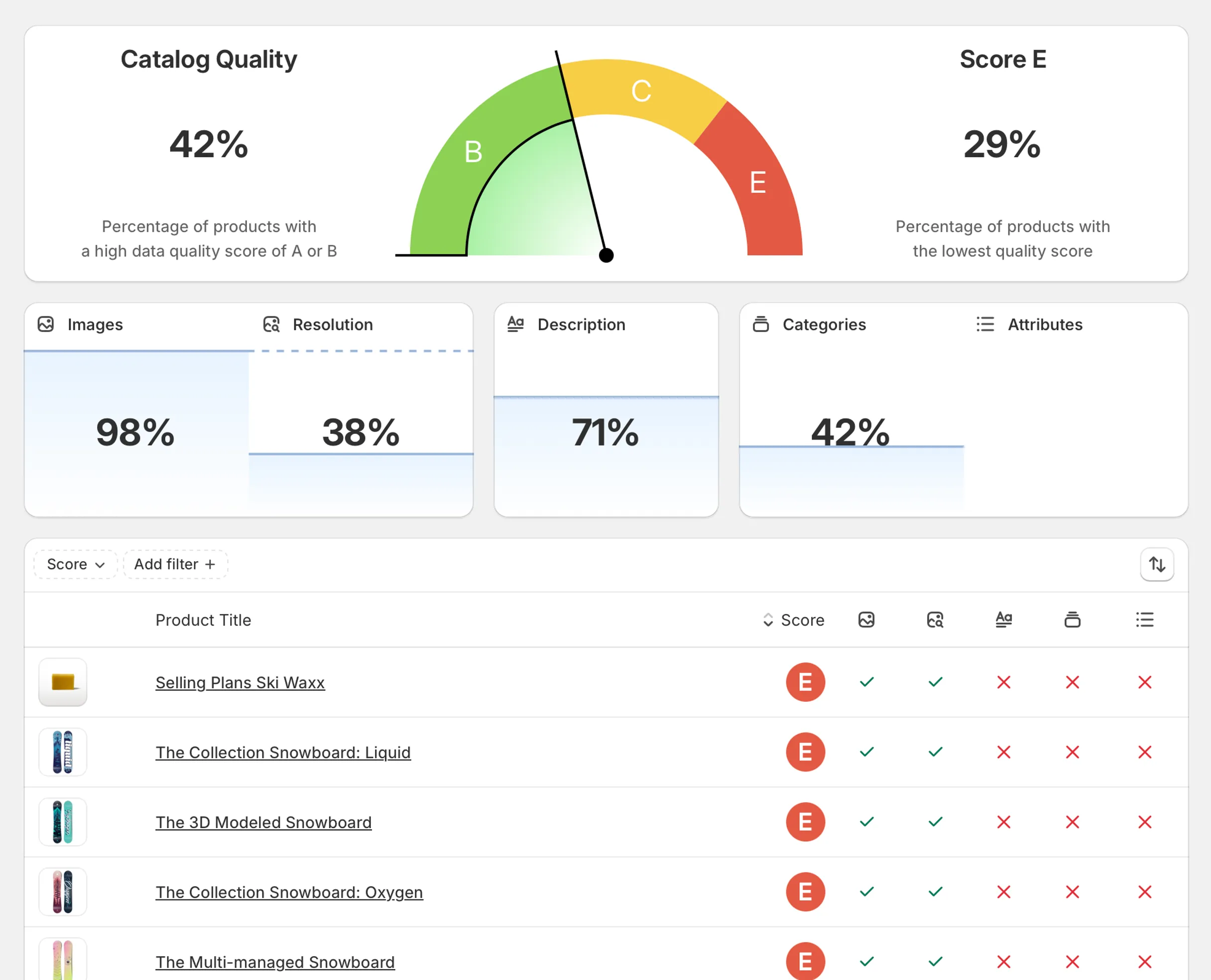This screenshot has height=980, width=1211.
Task: Click The Collection Snowboard: Liquid thumbnail
Action: click(x=63, y=752)
